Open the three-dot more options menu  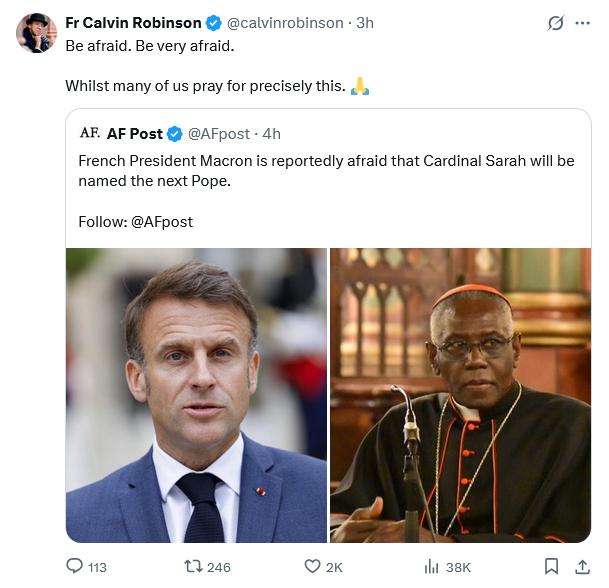pyautogui.click(x=582, y=23)
